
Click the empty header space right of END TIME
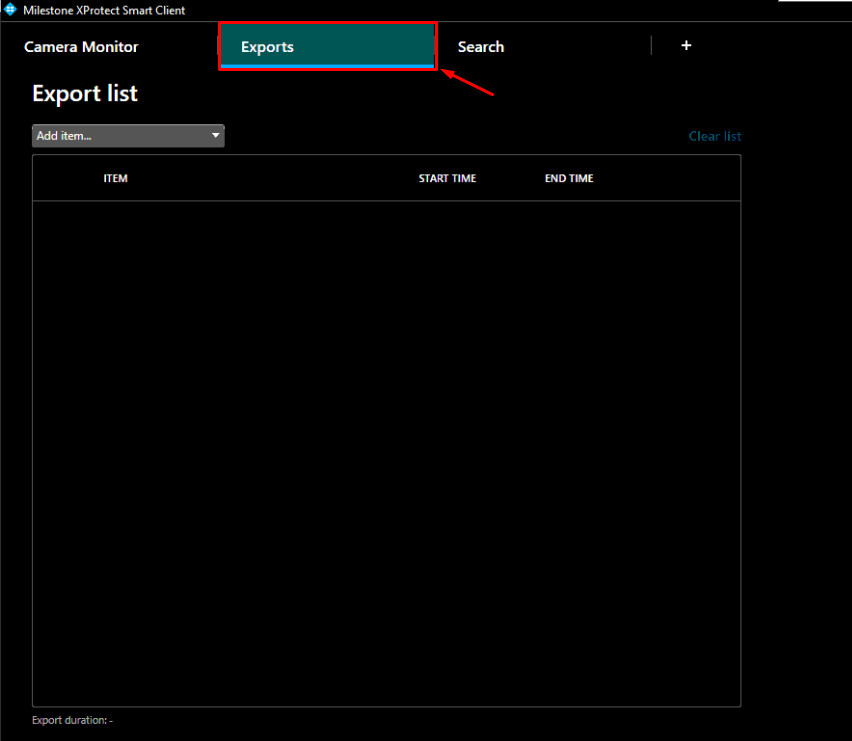tap(670, 179)
